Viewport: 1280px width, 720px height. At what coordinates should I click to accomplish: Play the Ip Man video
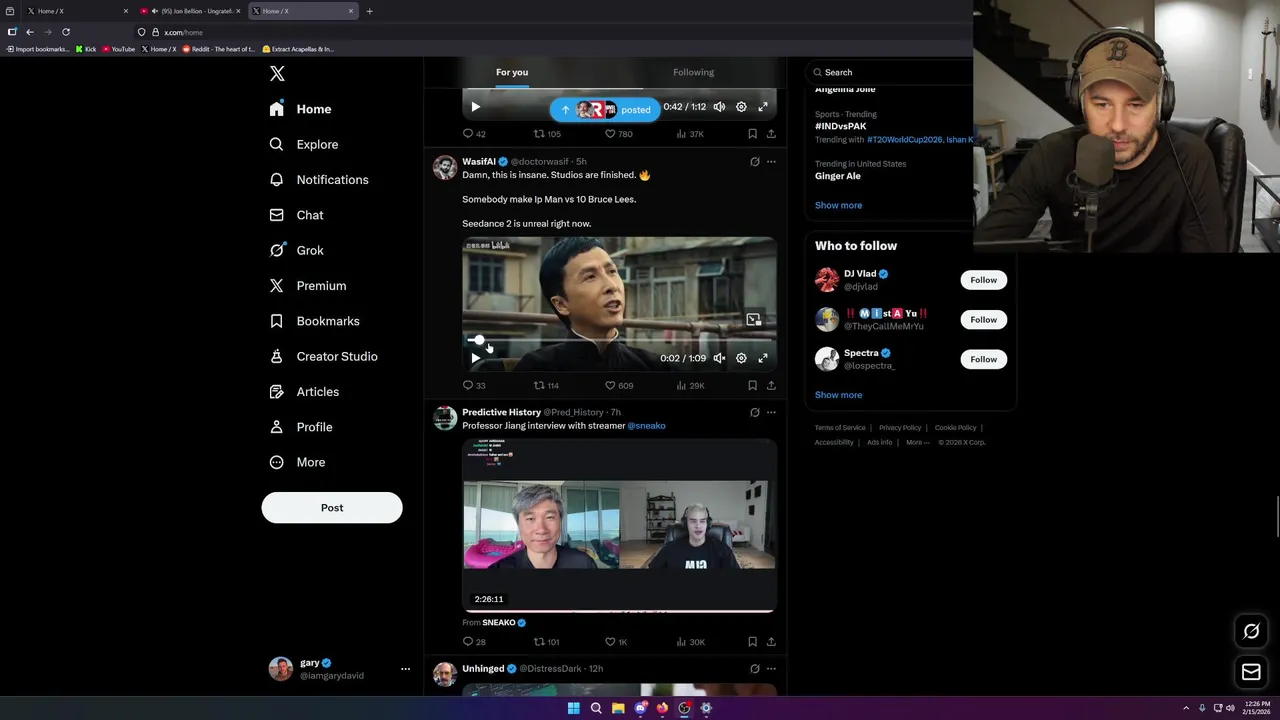pos(476,358)
